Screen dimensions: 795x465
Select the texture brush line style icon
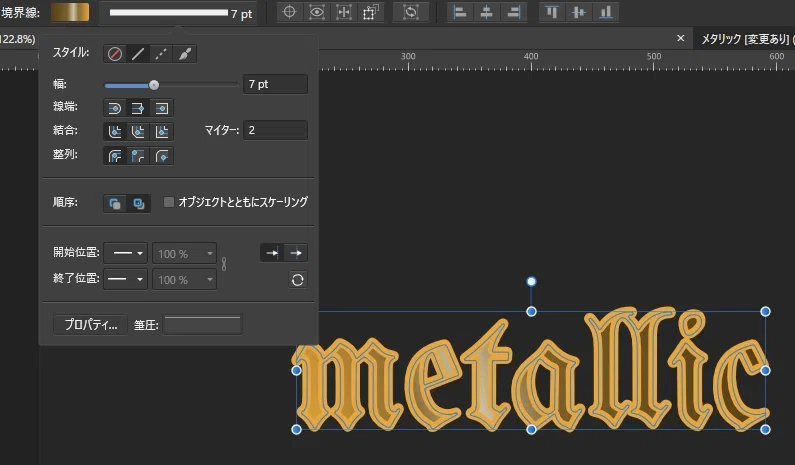click(185, 54)
